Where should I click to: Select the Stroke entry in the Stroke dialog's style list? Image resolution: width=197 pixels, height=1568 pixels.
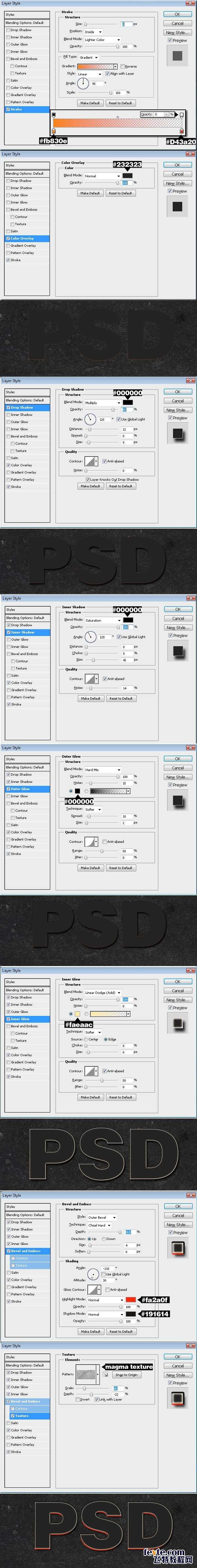(x=27, y=109)
